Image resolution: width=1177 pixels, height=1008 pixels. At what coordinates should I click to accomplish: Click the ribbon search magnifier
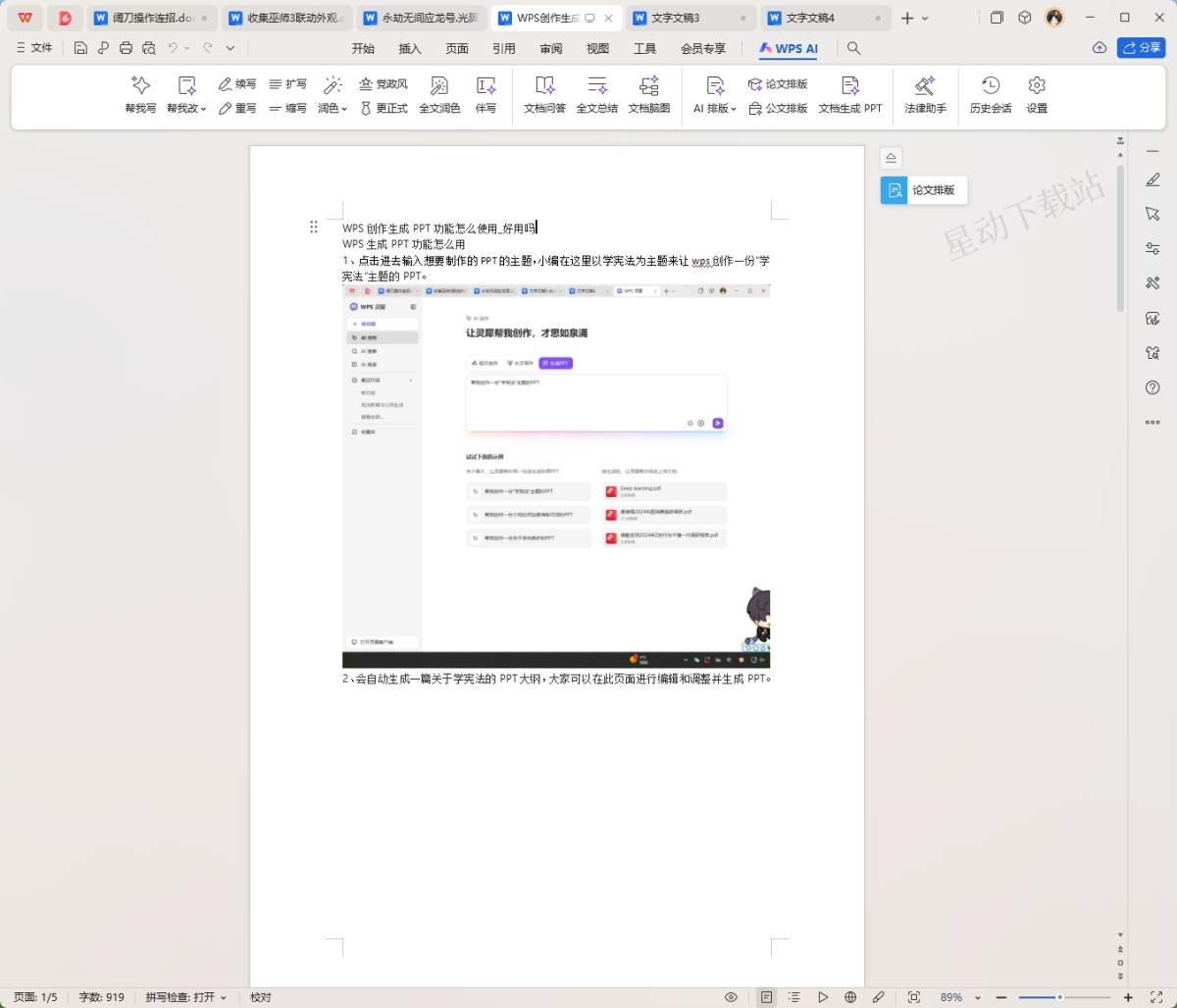(854, 48)
